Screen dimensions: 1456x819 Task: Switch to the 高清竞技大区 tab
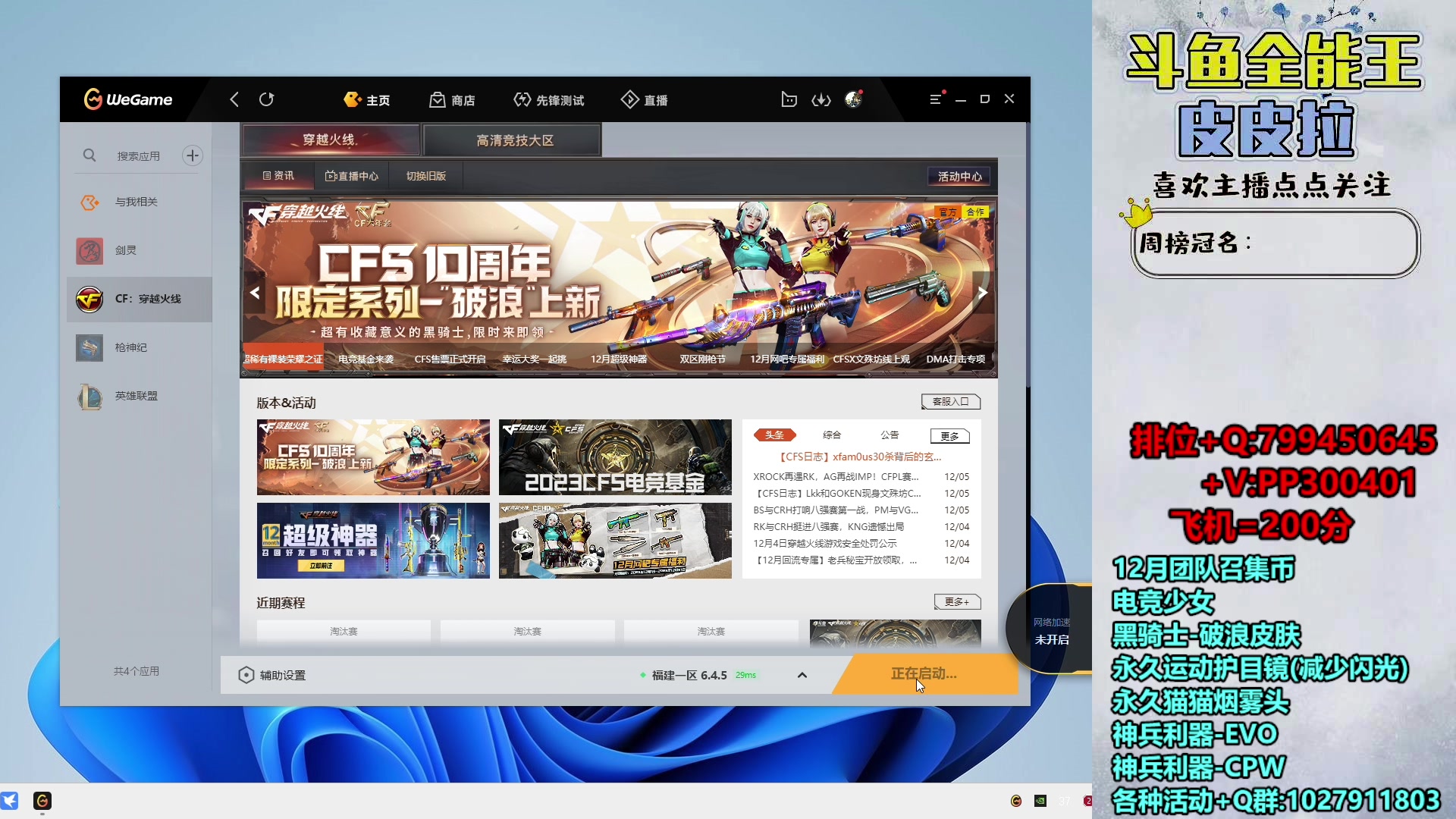[512, 140]
